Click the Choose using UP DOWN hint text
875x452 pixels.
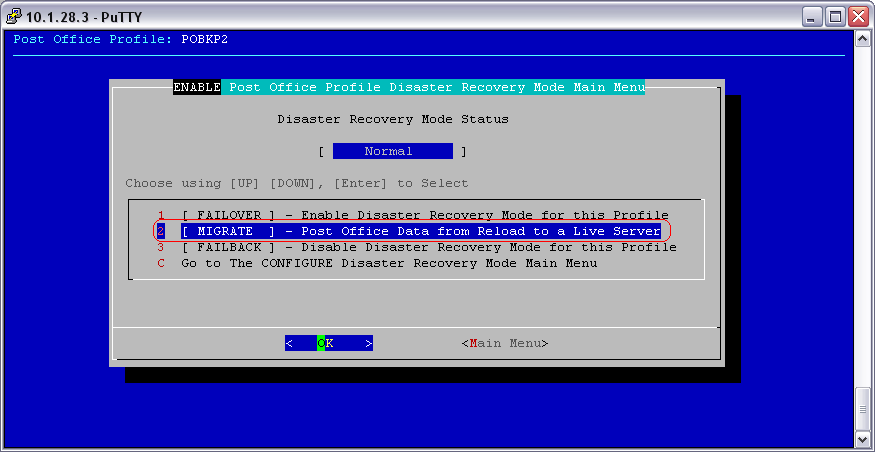click(x=297, y=183)
